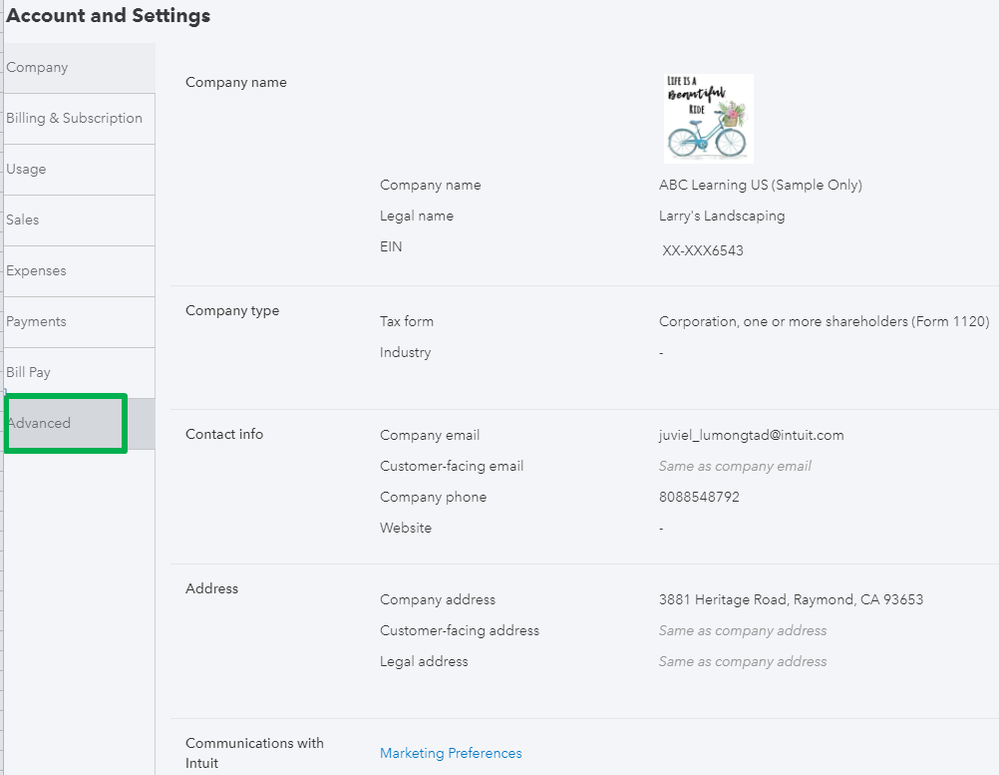Click the company phone number 8088548792
This screenshot has width=999, height=775.
coord(699,497)
